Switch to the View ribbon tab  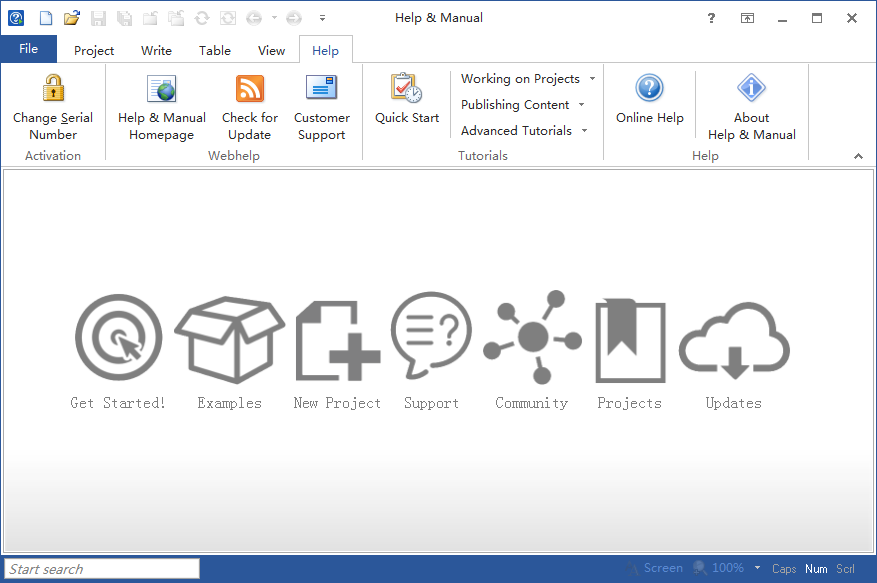tap(271, 50)
